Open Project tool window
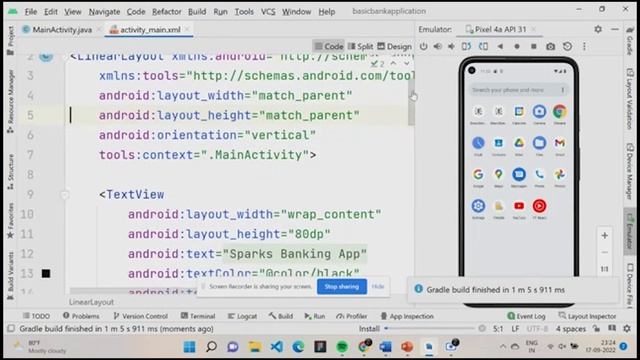 click(11, 41)
